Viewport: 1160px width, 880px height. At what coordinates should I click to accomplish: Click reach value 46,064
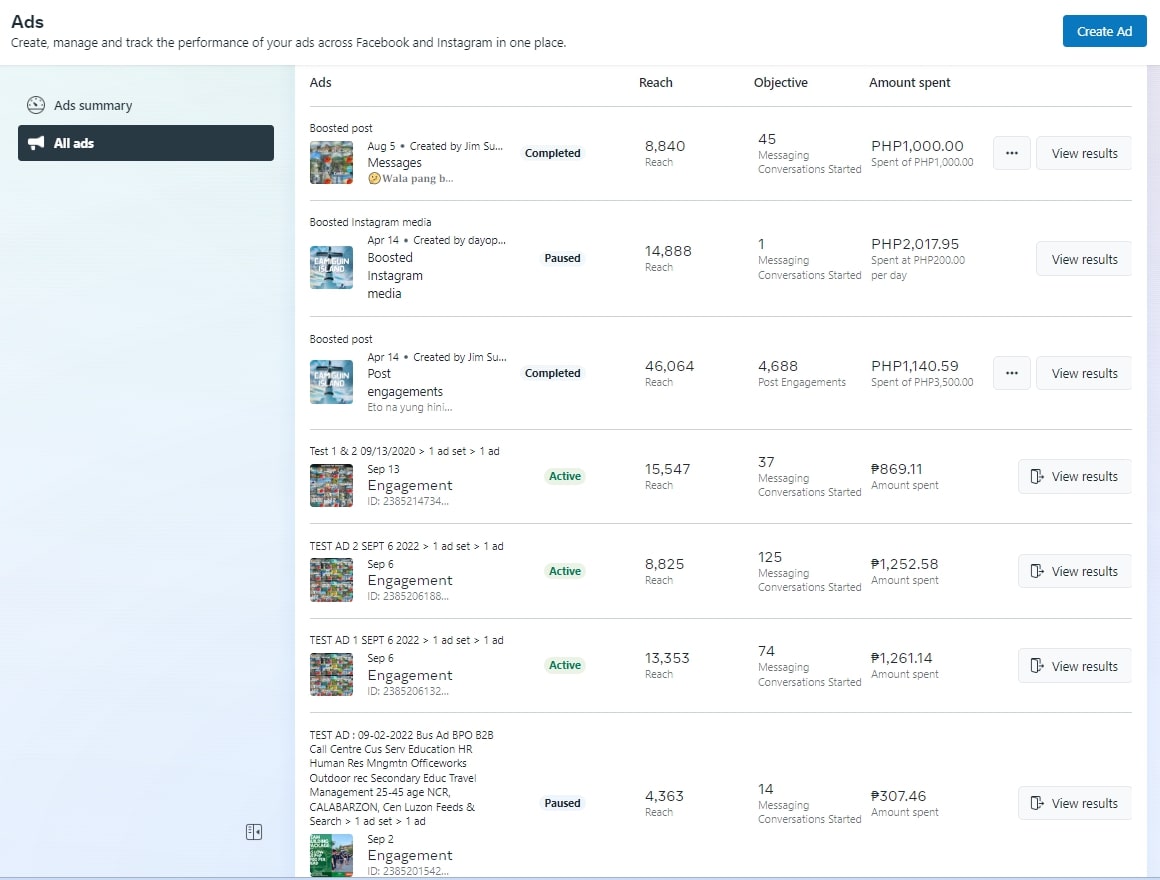point(669,366)
